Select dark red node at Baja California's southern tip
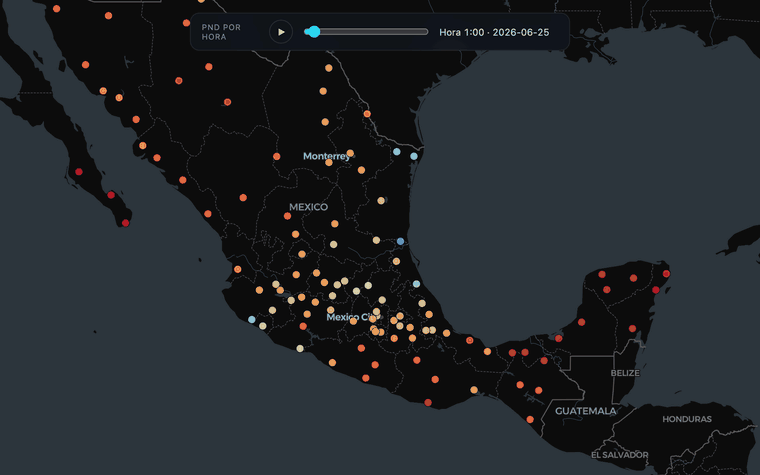 pos(126,223)
